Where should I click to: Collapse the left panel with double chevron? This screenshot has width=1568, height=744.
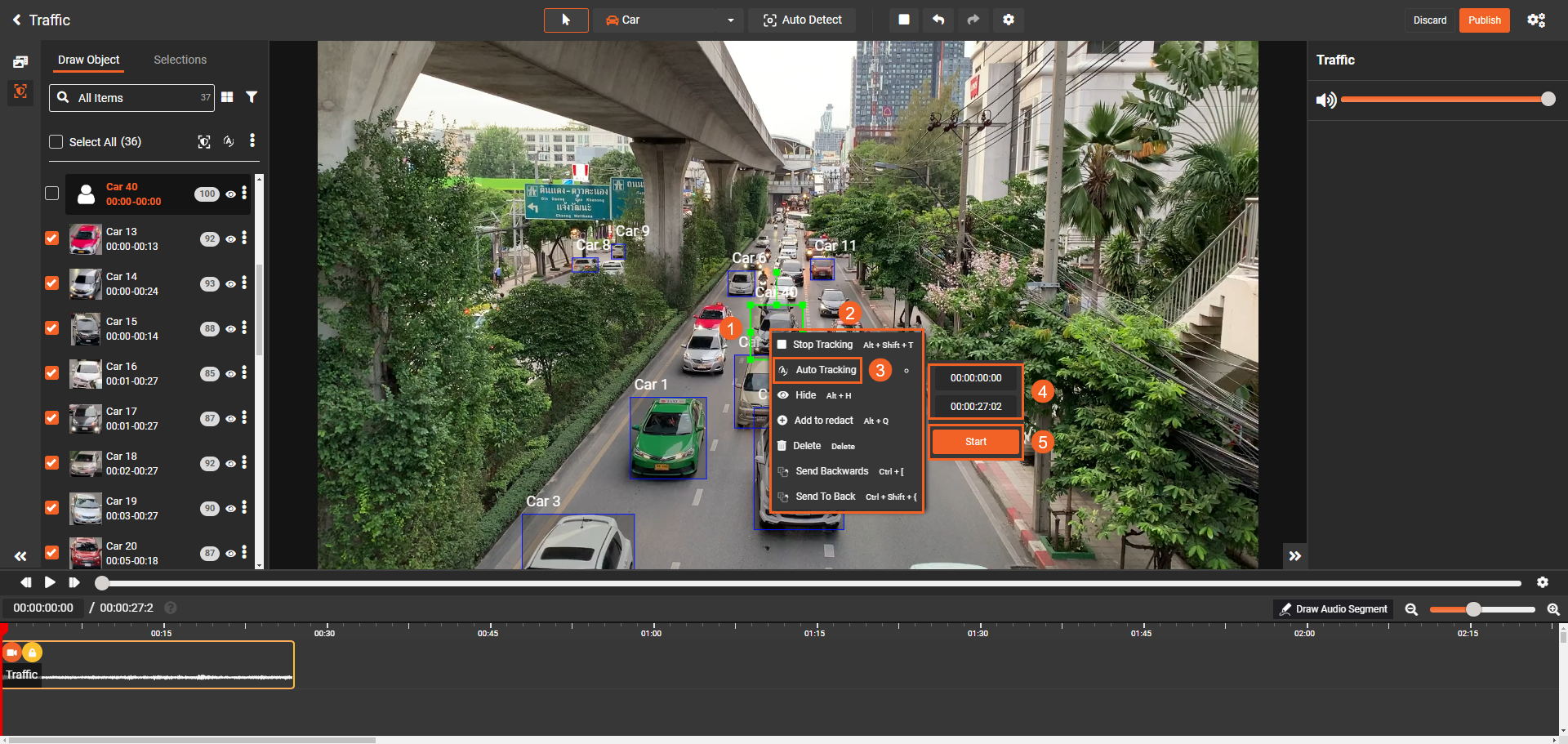point(20,556)
